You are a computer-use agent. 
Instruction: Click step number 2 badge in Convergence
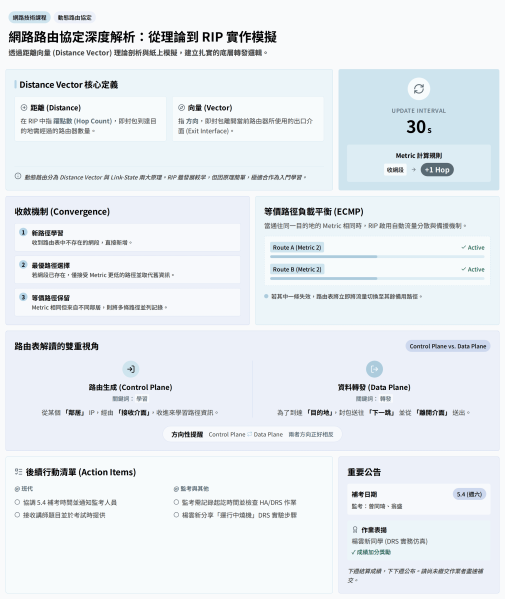pos(23,265)
